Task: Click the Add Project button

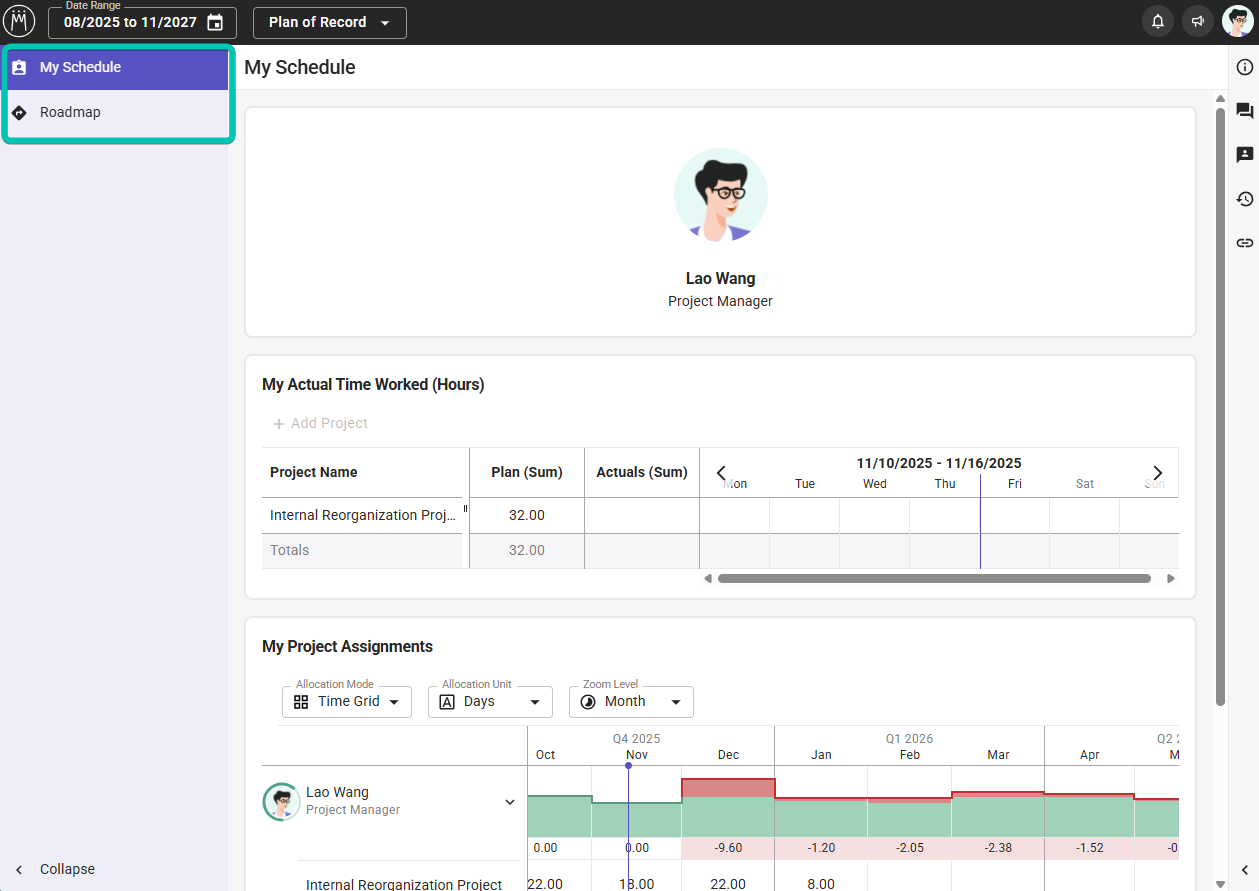Action: coord(320,424)
